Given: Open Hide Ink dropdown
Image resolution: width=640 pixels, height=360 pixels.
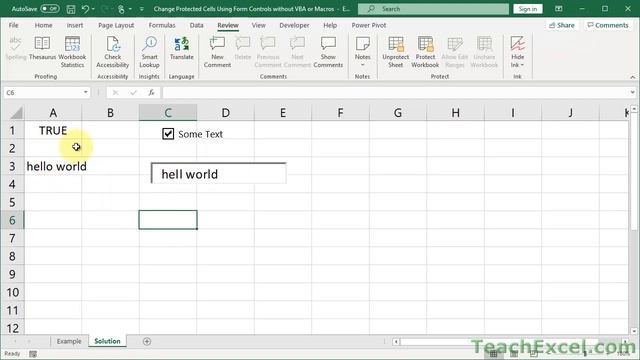Looking at the screenshot, I should pyautogui.click(x=517, y=52).
